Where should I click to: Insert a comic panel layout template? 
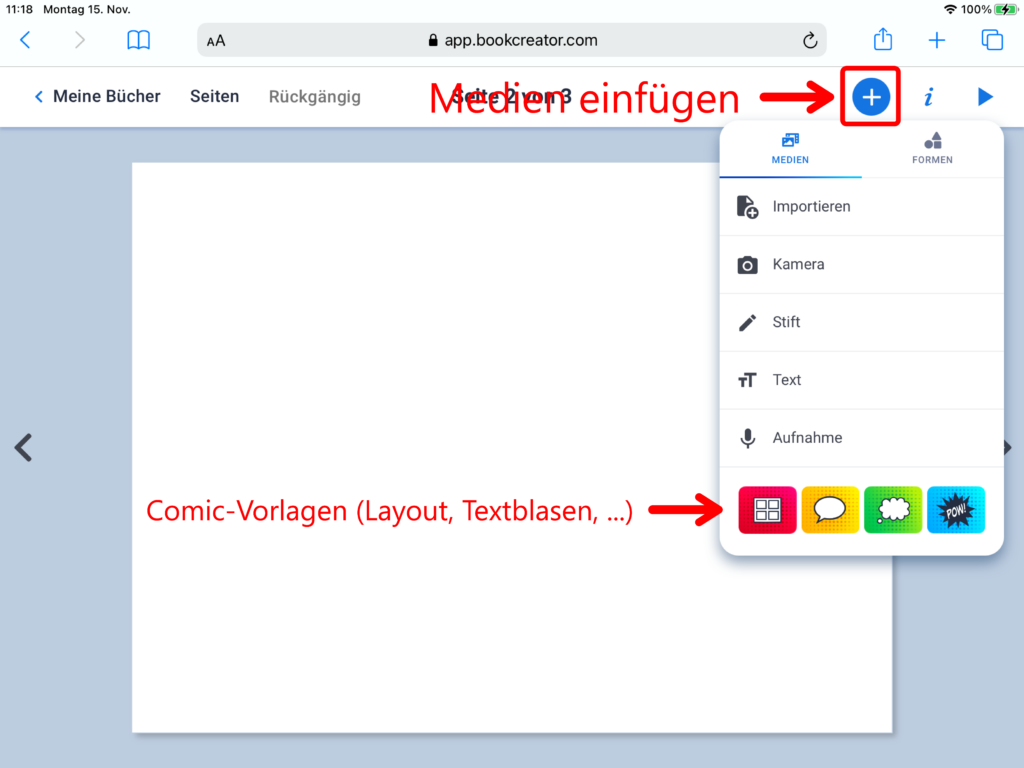pos(767,510)
